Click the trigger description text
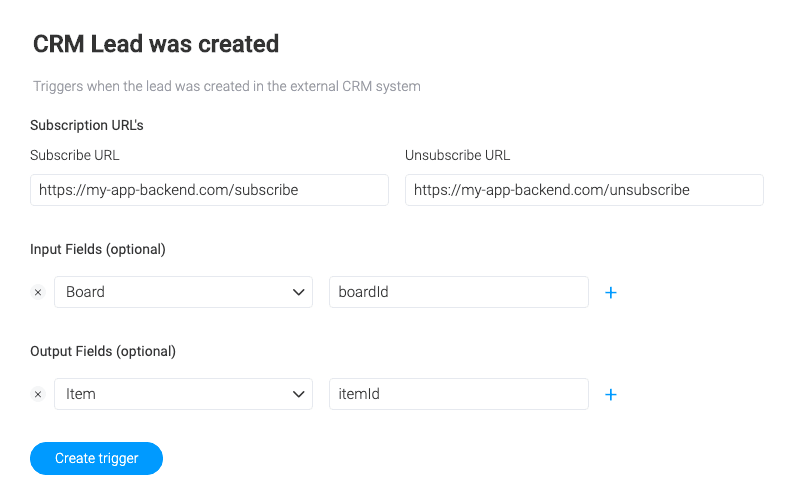This screenshot has width=791, height=503. click(227, 87)
